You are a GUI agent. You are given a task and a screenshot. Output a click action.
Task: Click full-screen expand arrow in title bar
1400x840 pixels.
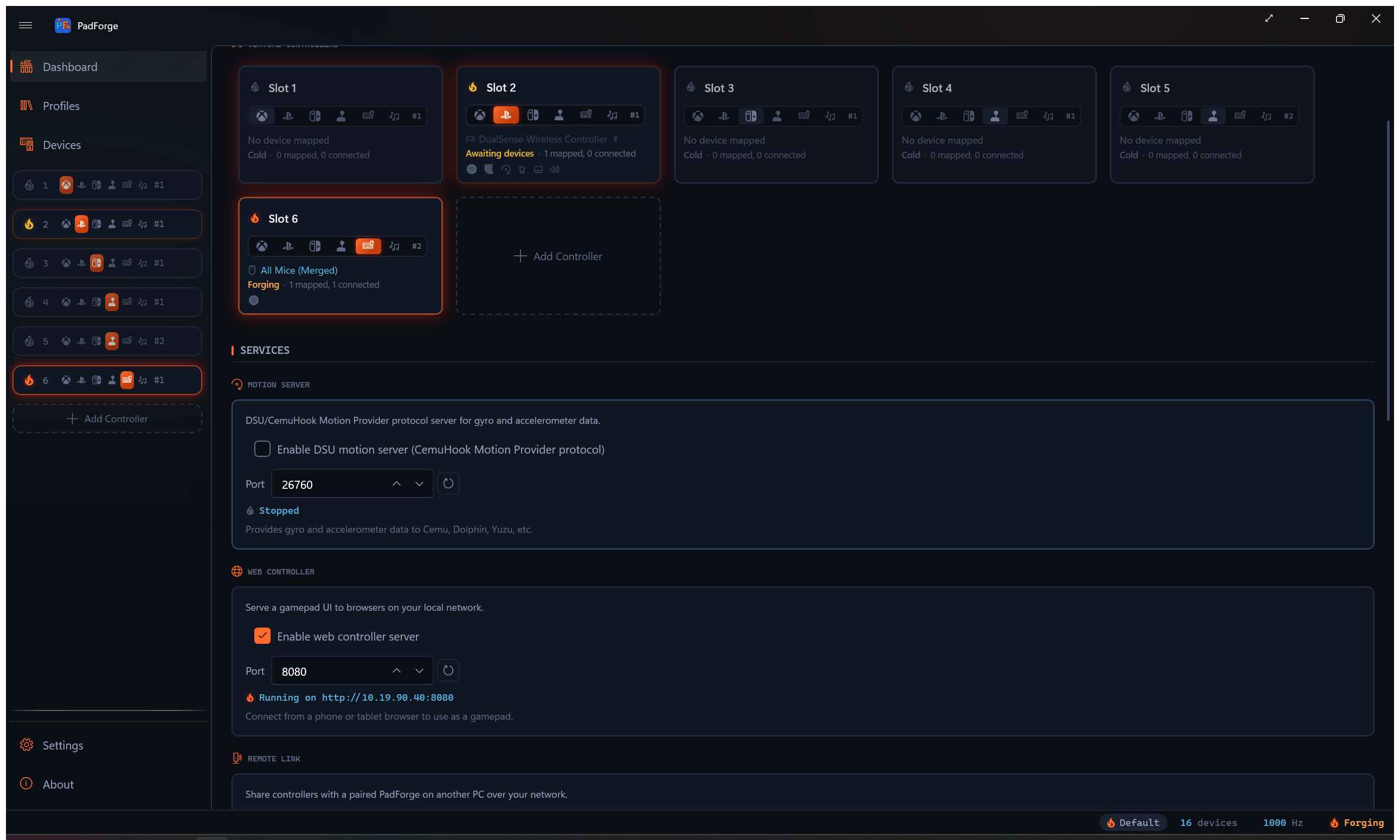pyautogui.click(x=1269, y=18)
